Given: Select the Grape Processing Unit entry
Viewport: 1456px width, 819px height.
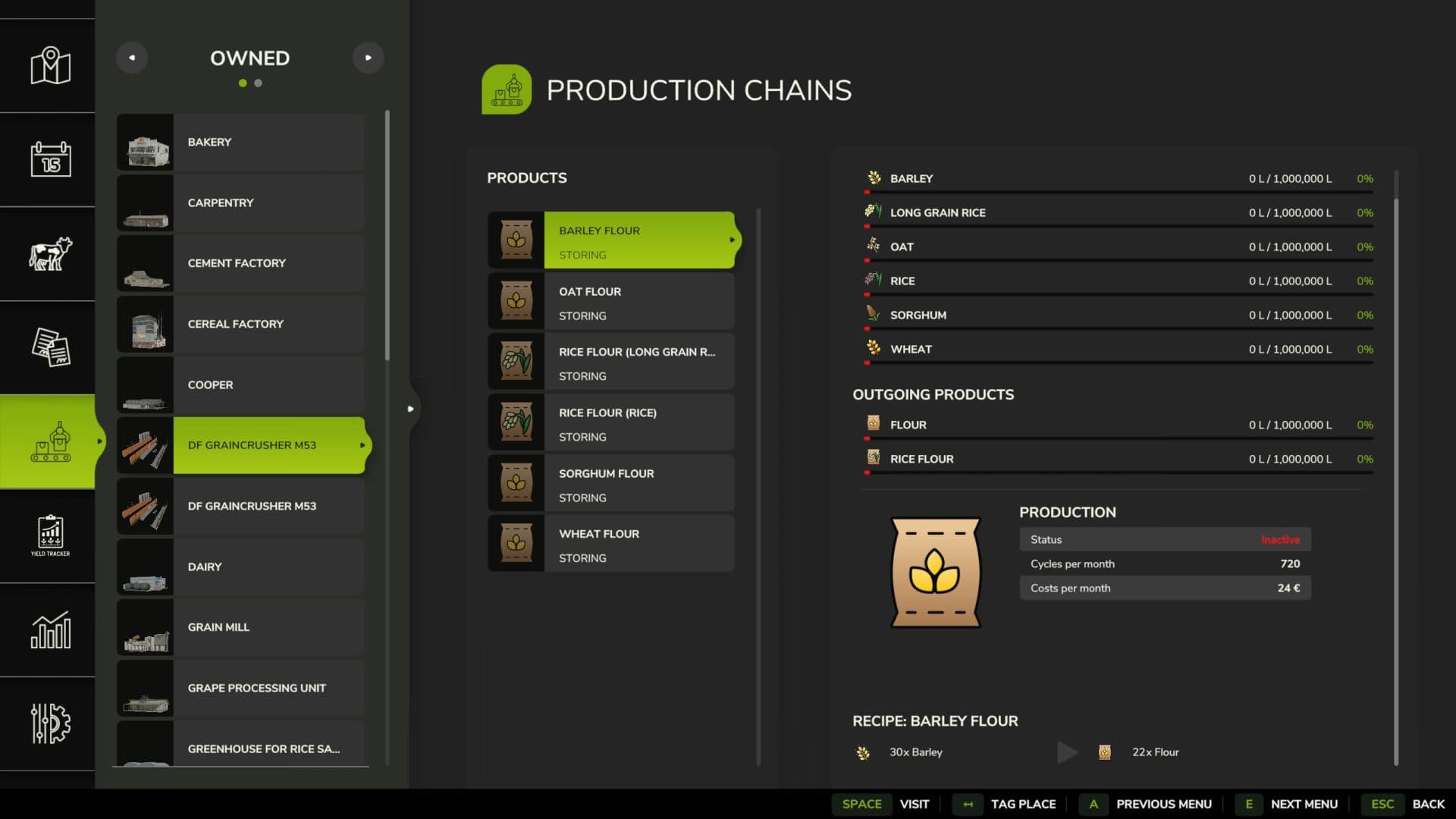Looking at the screenshot, I should pyautogui.click(x=241, y=689).
